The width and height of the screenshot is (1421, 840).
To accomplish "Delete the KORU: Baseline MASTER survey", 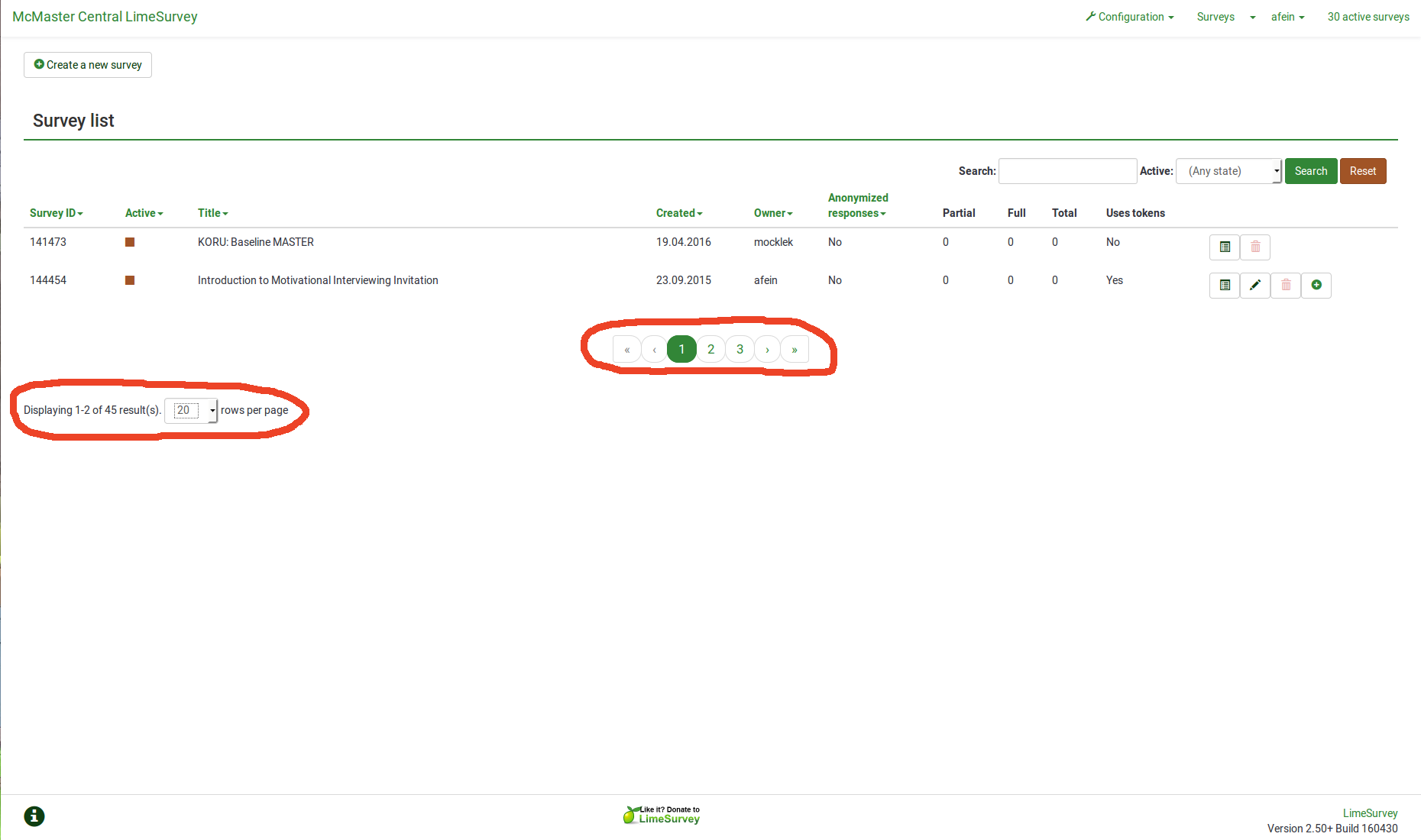I will coord(1255,247).
